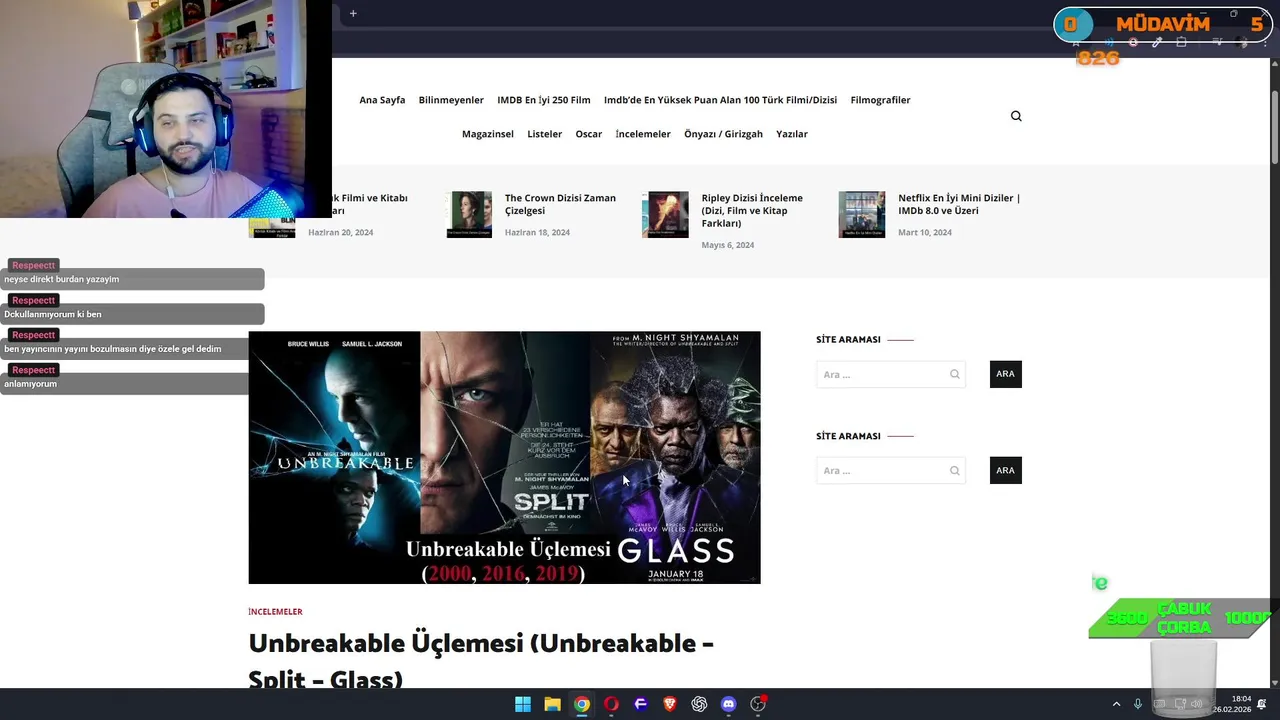
Task: Open The Crown Dizisi Zaman Çizelgesi article
Action: coord(560,204)
